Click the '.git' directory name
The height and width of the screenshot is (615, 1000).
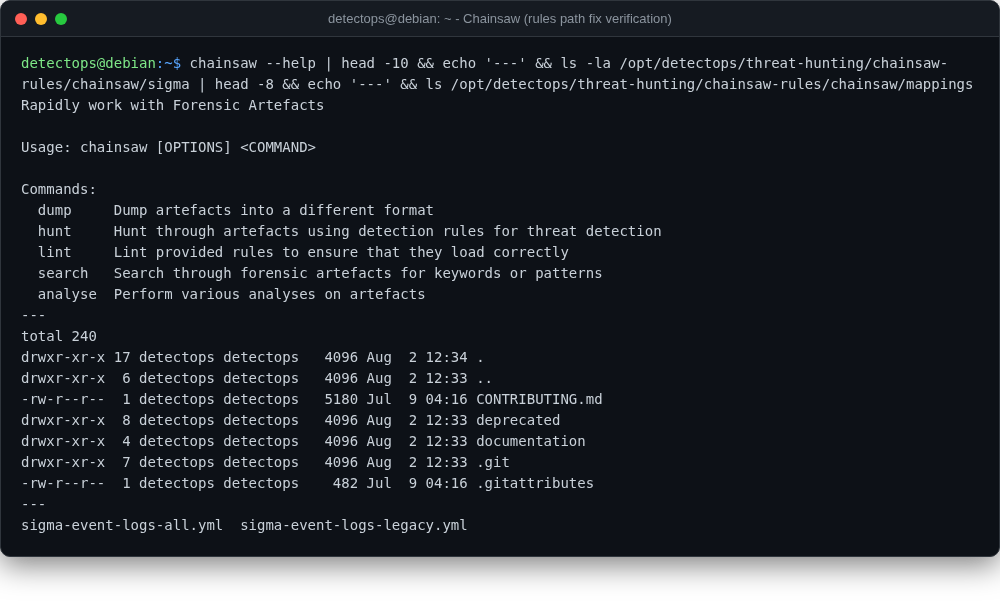tap(492, 463)
